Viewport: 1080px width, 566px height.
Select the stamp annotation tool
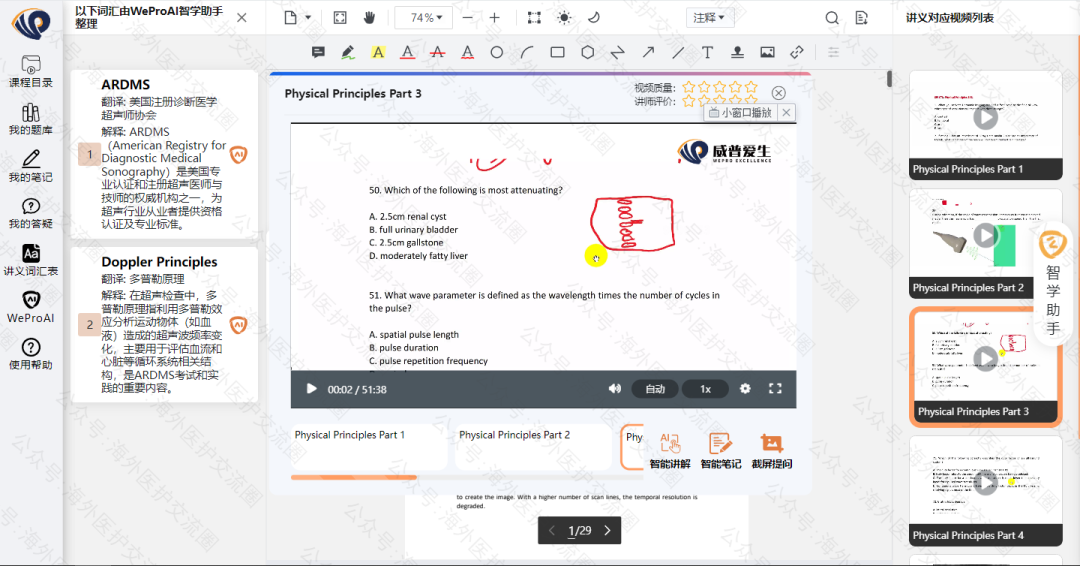(x=737, y=52)
